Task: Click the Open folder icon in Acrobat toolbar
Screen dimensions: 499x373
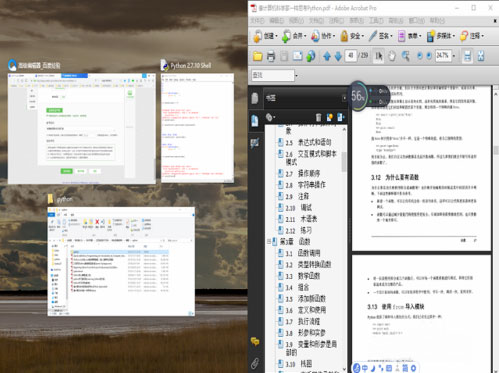Action: pyautogui.click(x=257, y=56)
